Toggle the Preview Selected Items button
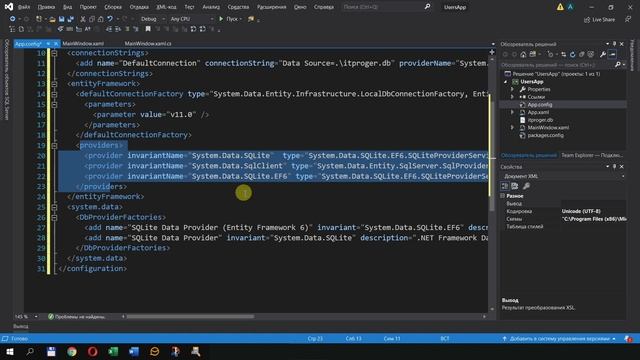 click(612, 54)
